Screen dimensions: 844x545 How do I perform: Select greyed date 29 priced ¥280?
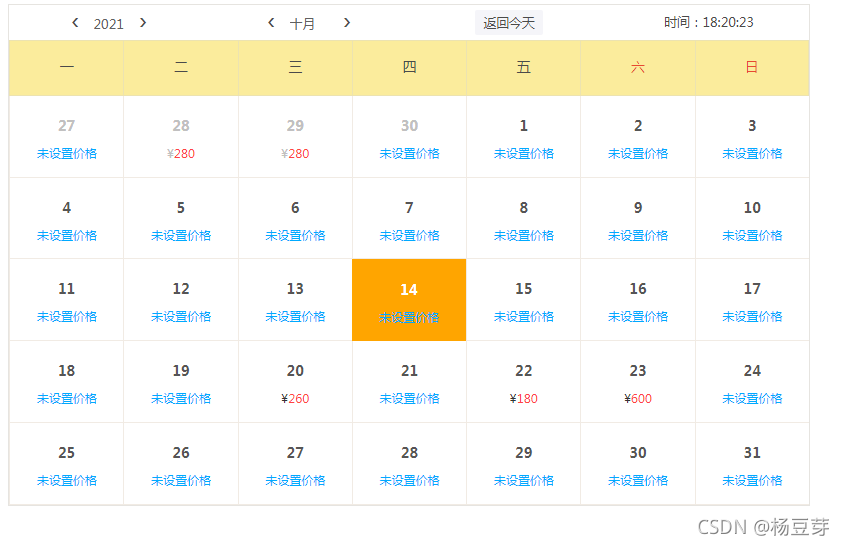(295, 137)
